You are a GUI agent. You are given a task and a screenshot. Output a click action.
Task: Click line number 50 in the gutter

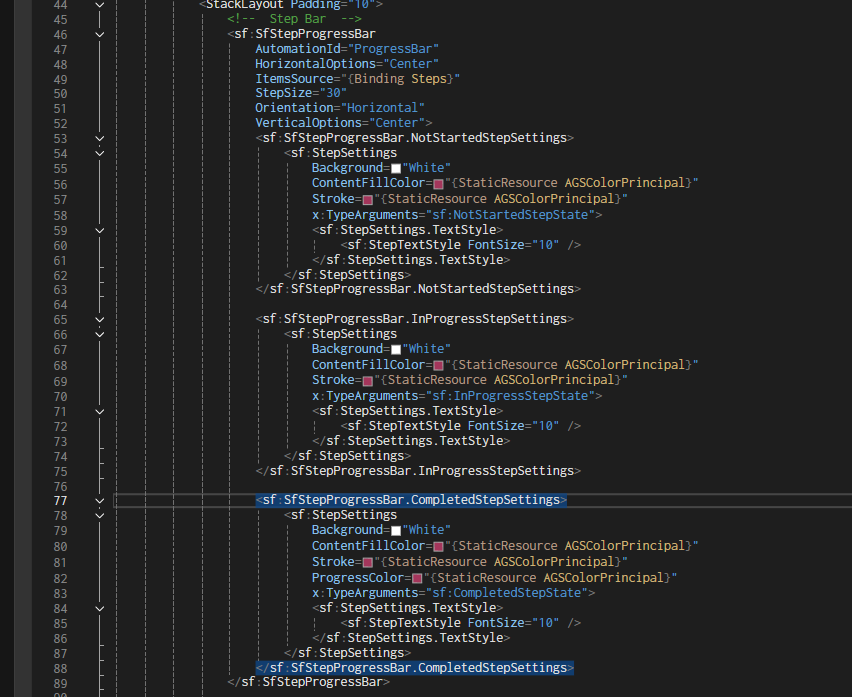59,93
